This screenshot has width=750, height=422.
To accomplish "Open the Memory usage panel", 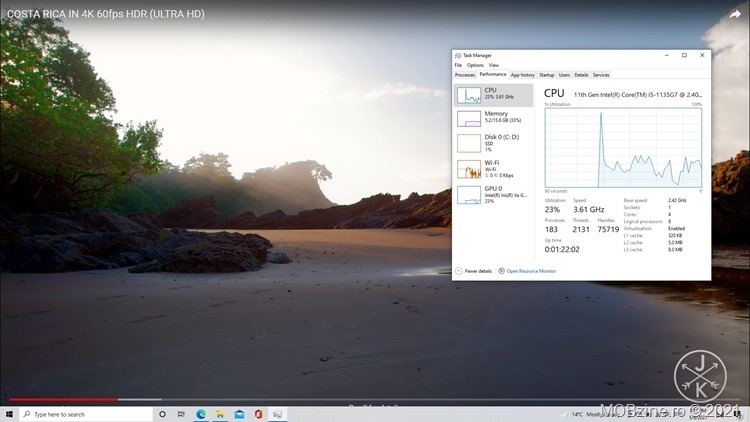I will pyautogui.click(x=469, y=118).
